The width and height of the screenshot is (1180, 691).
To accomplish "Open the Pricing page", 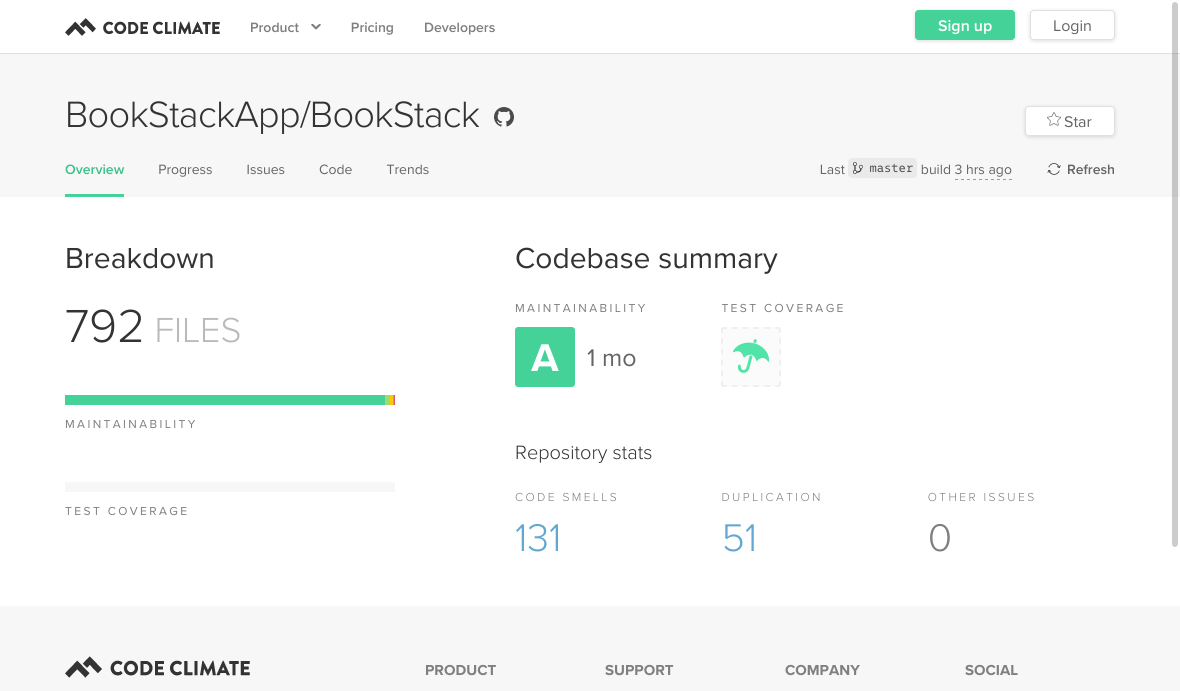I will pos(372,27).
